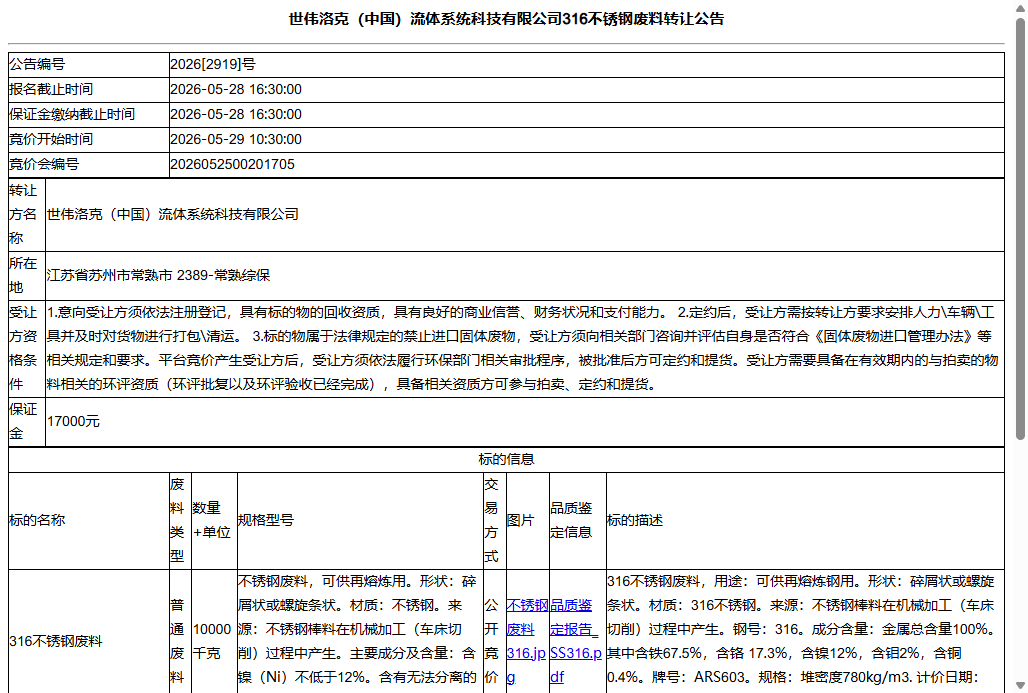This screenshot has height=693, width=1028.
Task: Open the 品质鉴定报告_SS316.pdf link
Action: pos(576,641)
